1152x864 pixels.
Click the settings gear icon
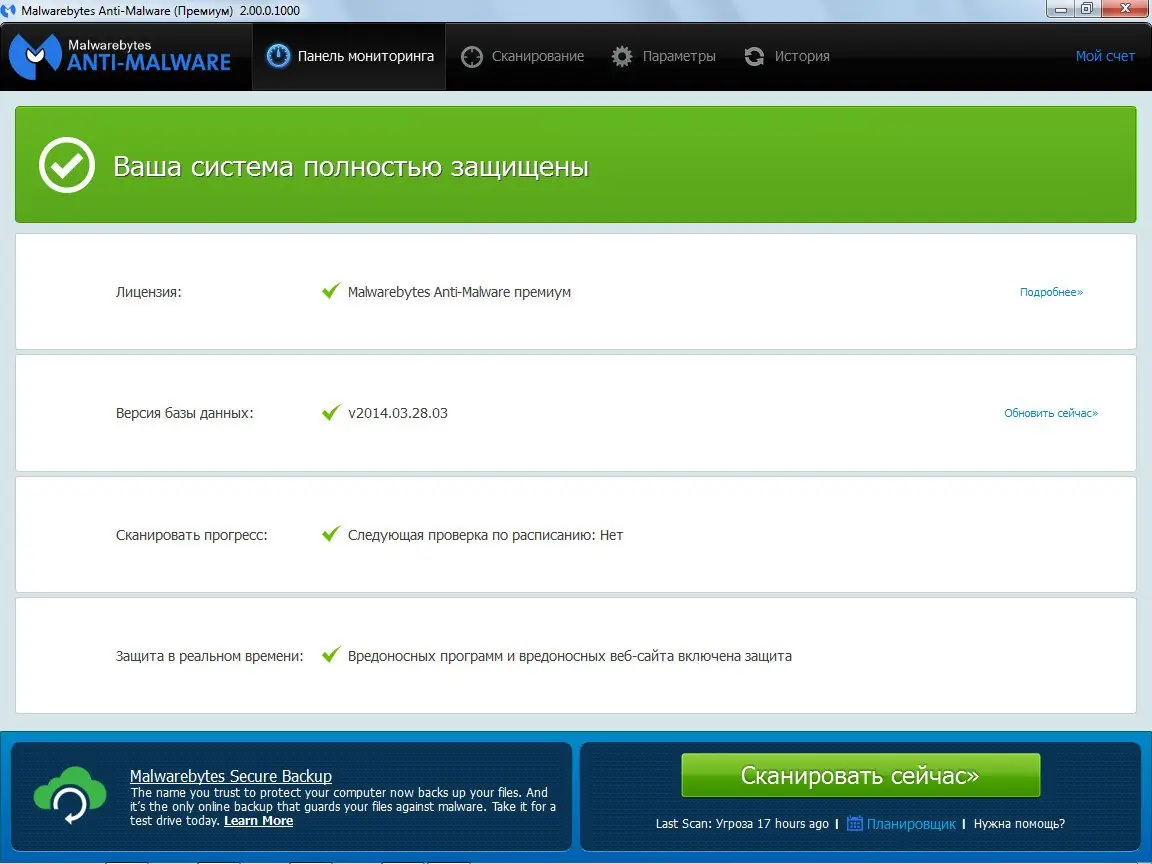pos(622,57)
